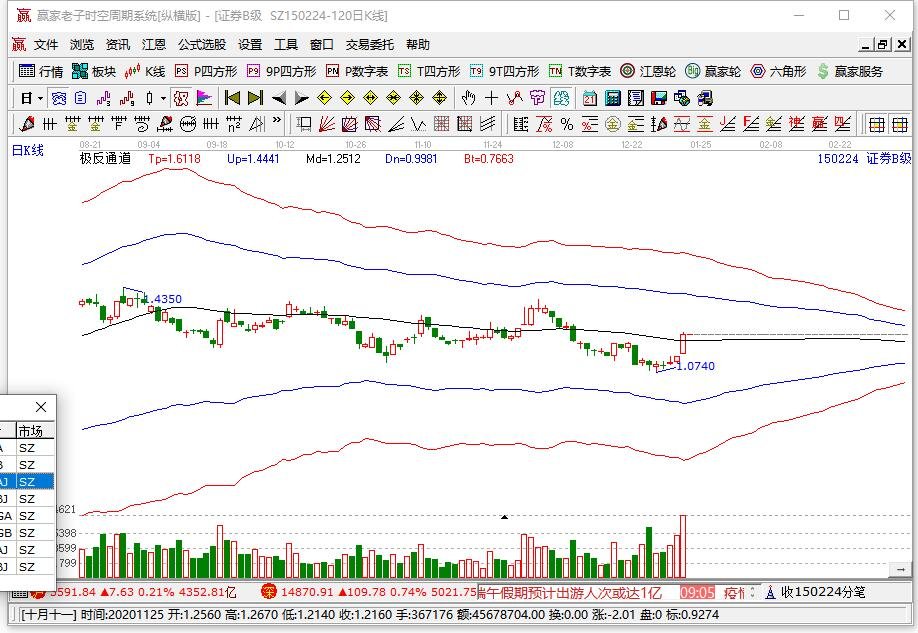Toggle the pressed teal map icon
This screenshot has width=918, height=633.
(561, 98)
